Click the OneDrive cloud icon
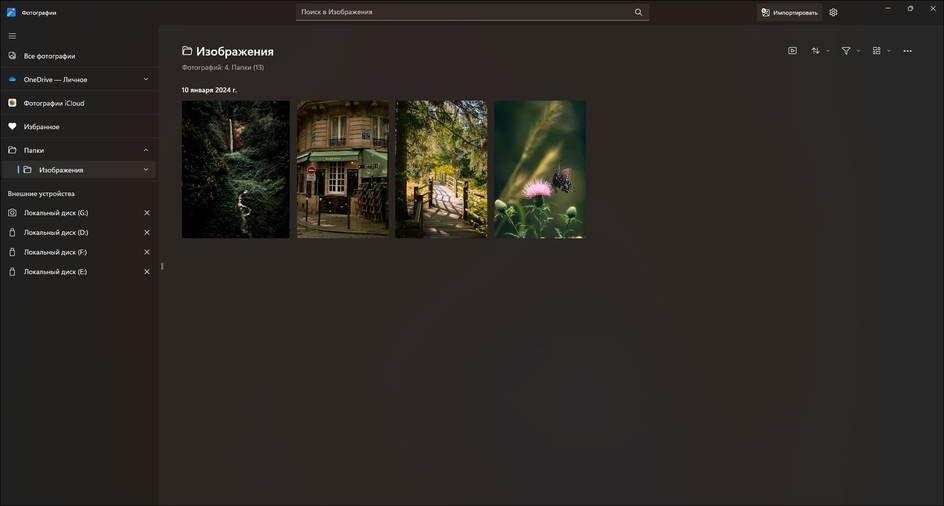This screenshot has height=506, width=944. point(12,80)
